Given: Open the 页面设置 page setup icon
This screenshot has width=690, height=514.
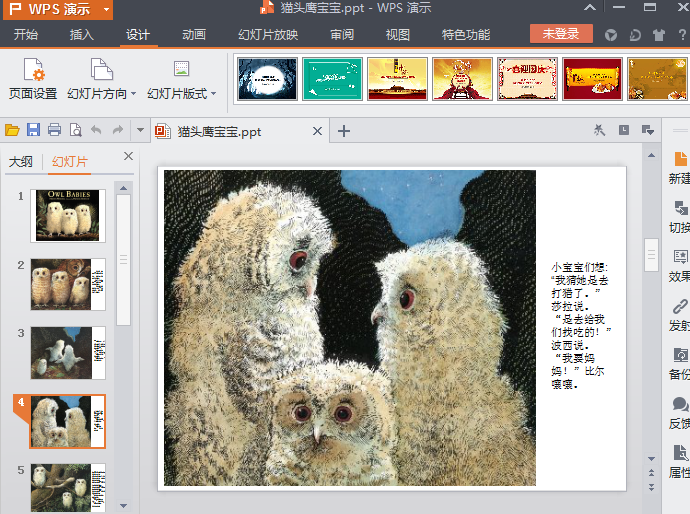Looking at the screenshot, I should pos(33,78).
